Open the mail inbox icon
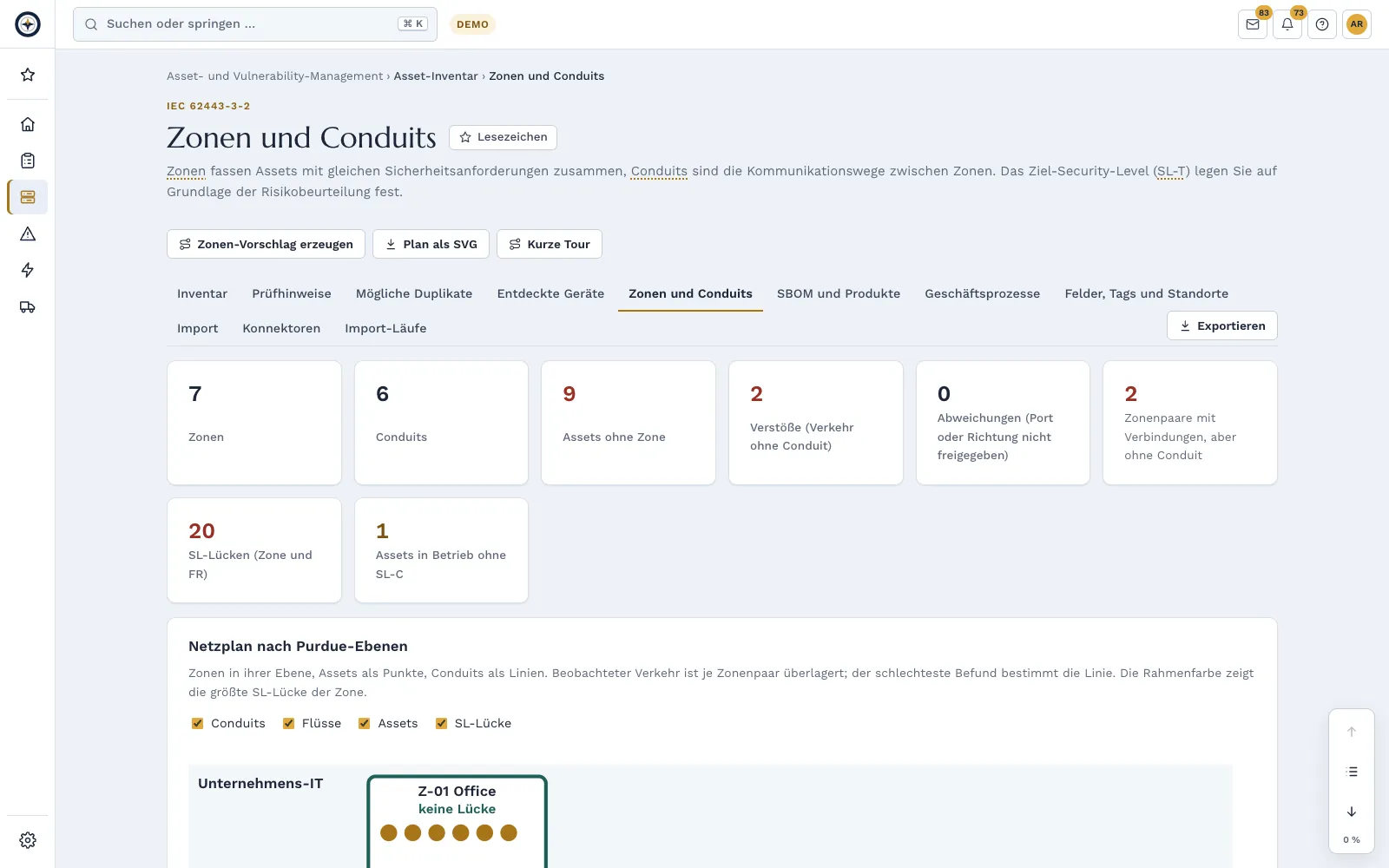This screenshot has width=1389, height=868. point(1253,24)
